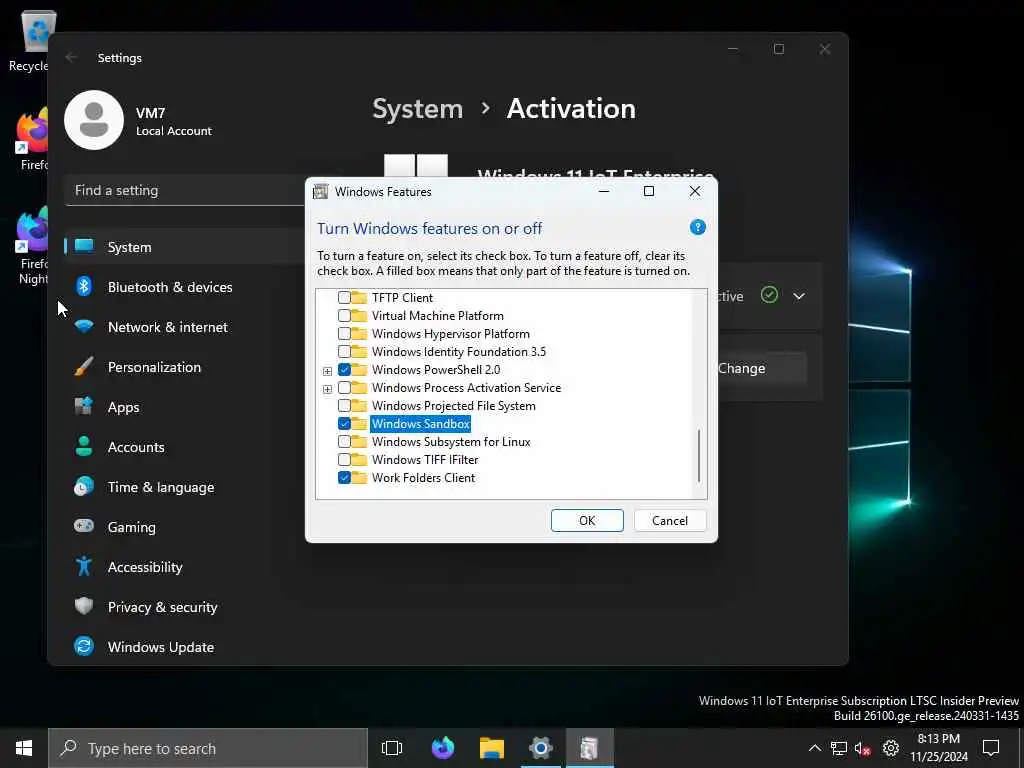Select Windows Features taskbar icon
1024x768 pixels.
click(589, 748)
